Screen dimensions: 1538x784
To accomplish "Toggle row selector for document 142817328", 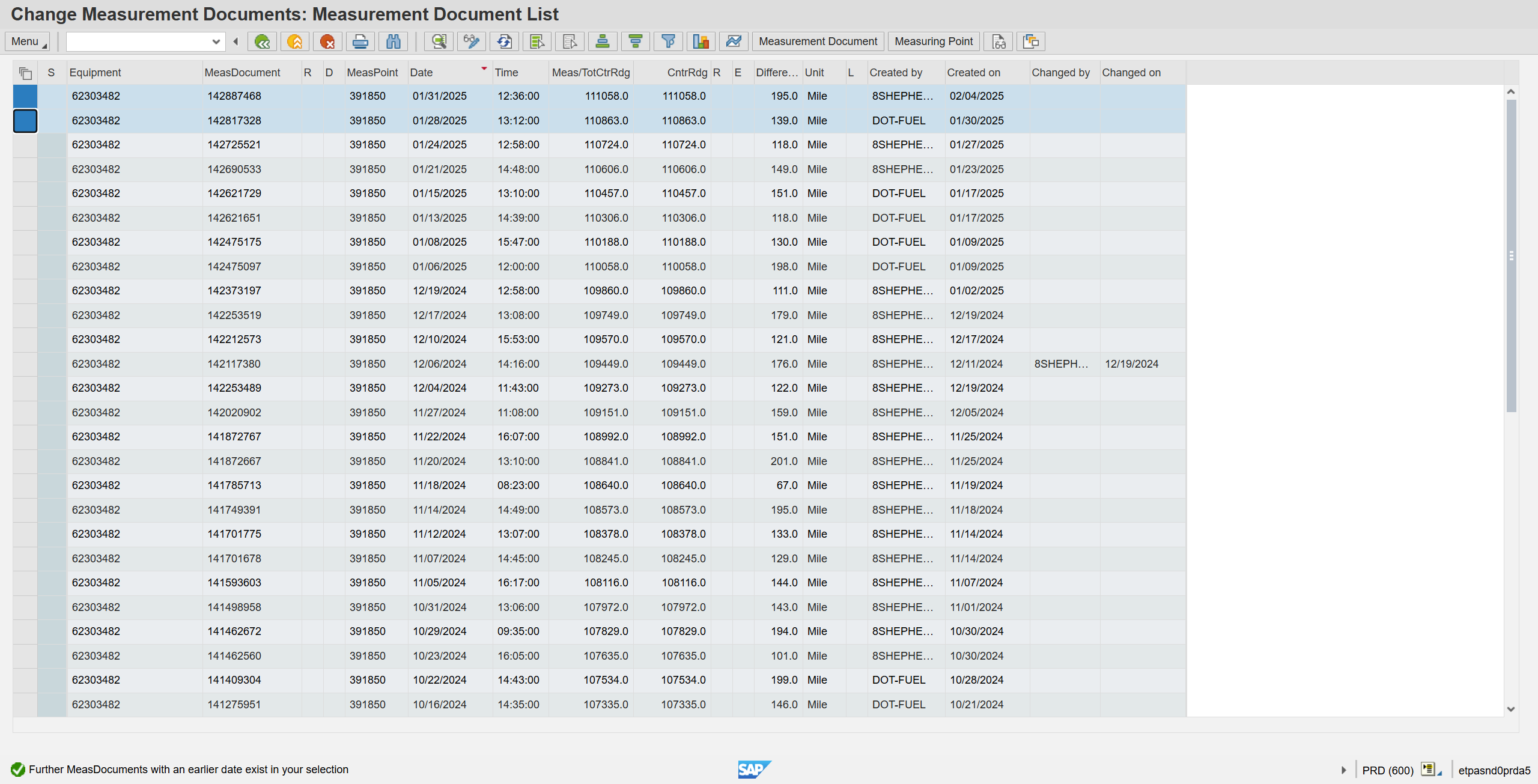I will click(25, 121).
